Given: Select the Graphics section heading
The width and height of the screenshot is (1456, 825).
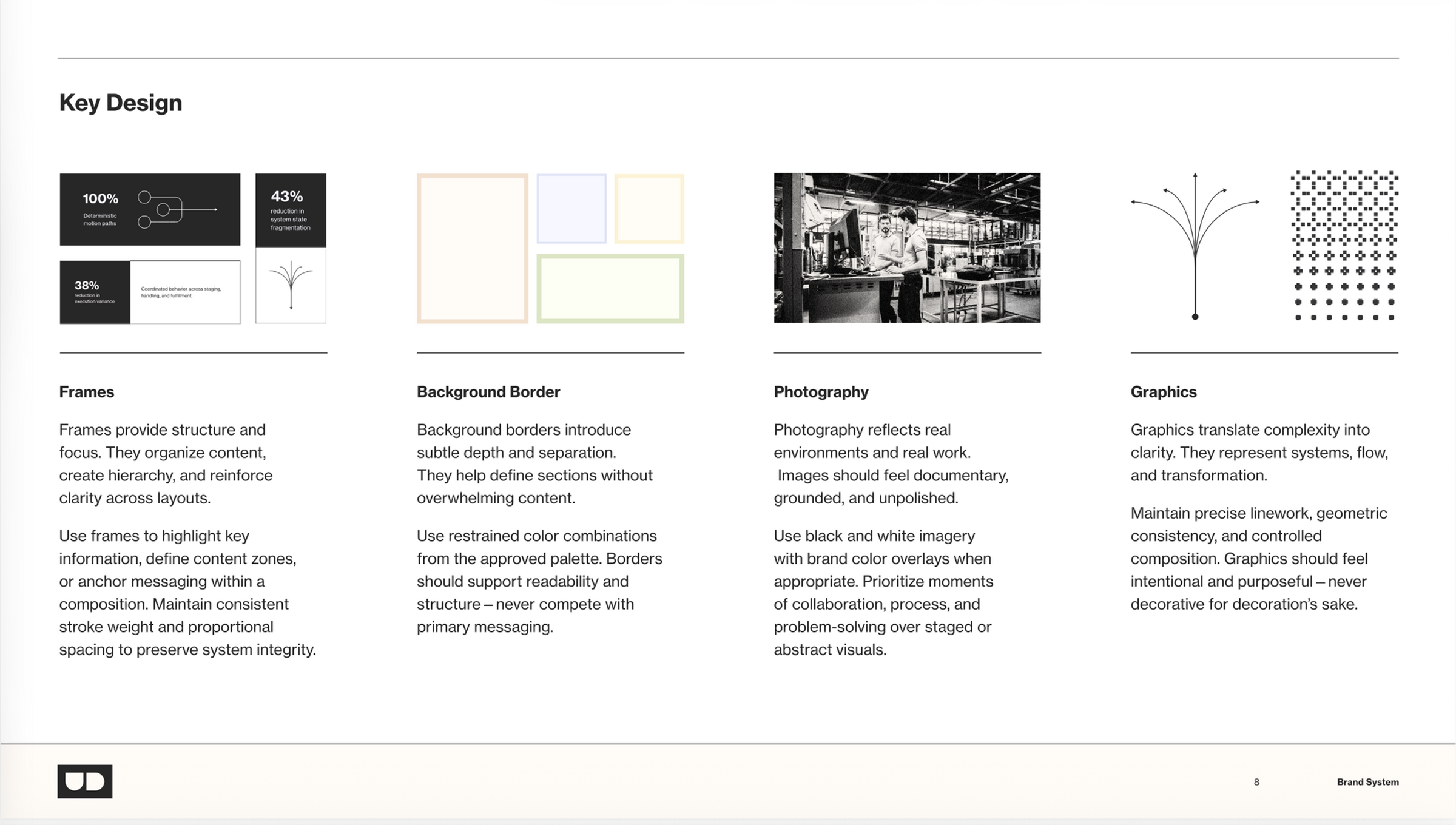Looking at the screenshot, I should [1164, 392].
